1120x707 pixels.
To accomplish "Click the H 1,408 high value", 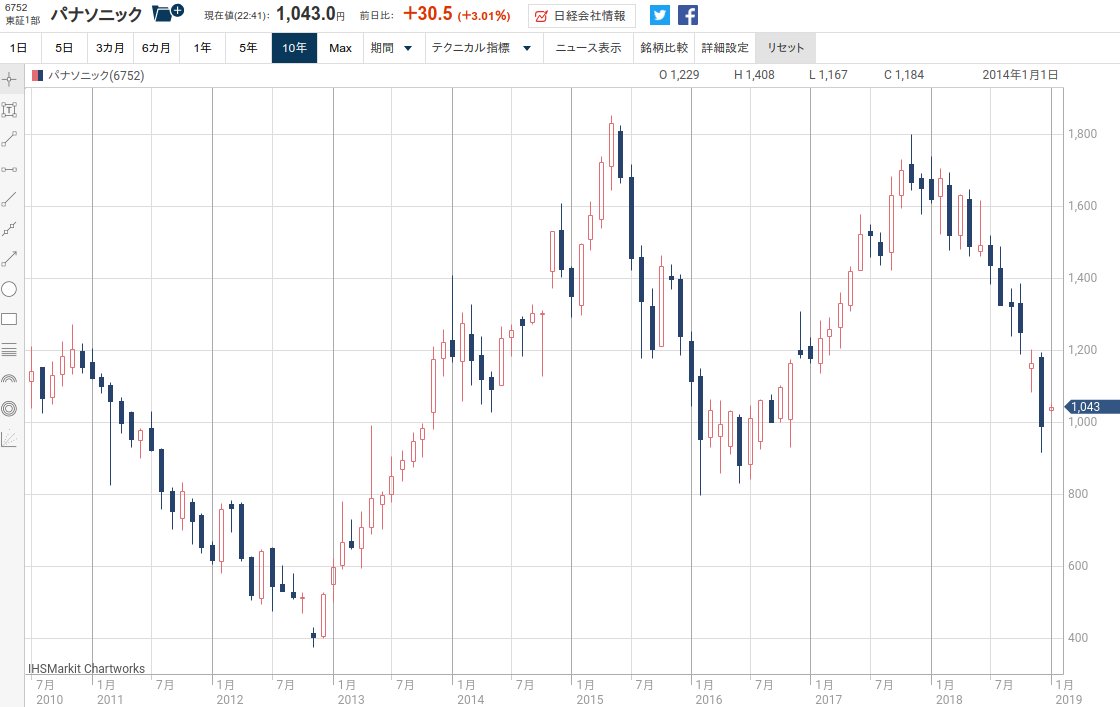I will [754, 75].
